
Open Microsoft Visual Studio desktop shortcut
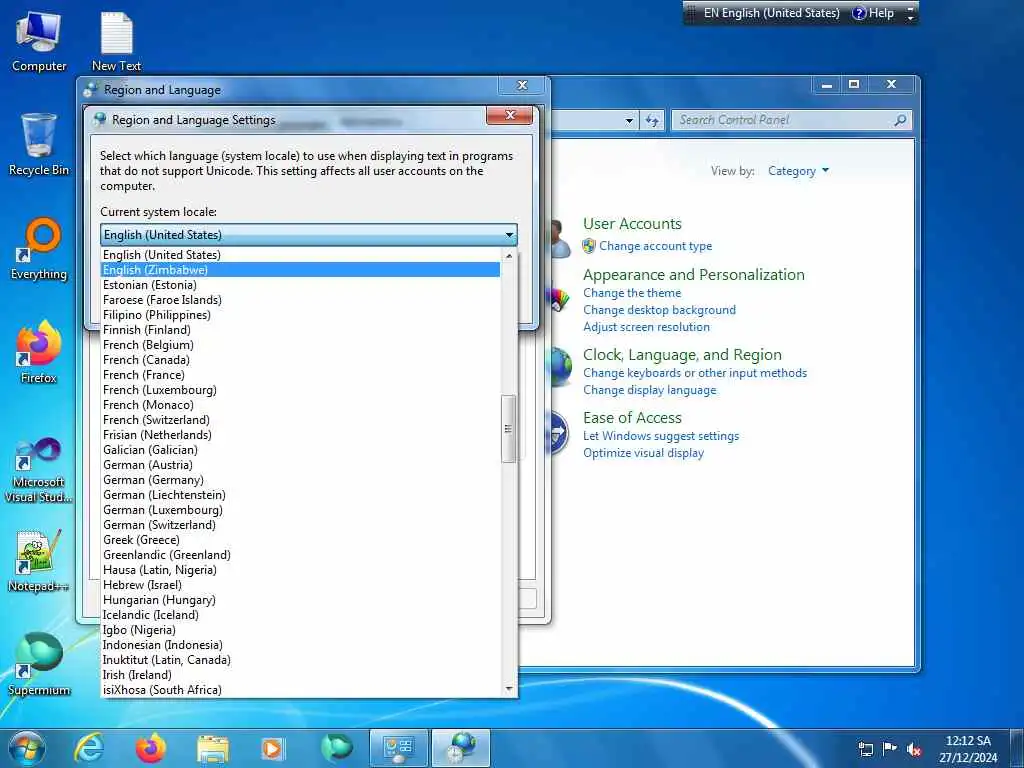[39, 470]
